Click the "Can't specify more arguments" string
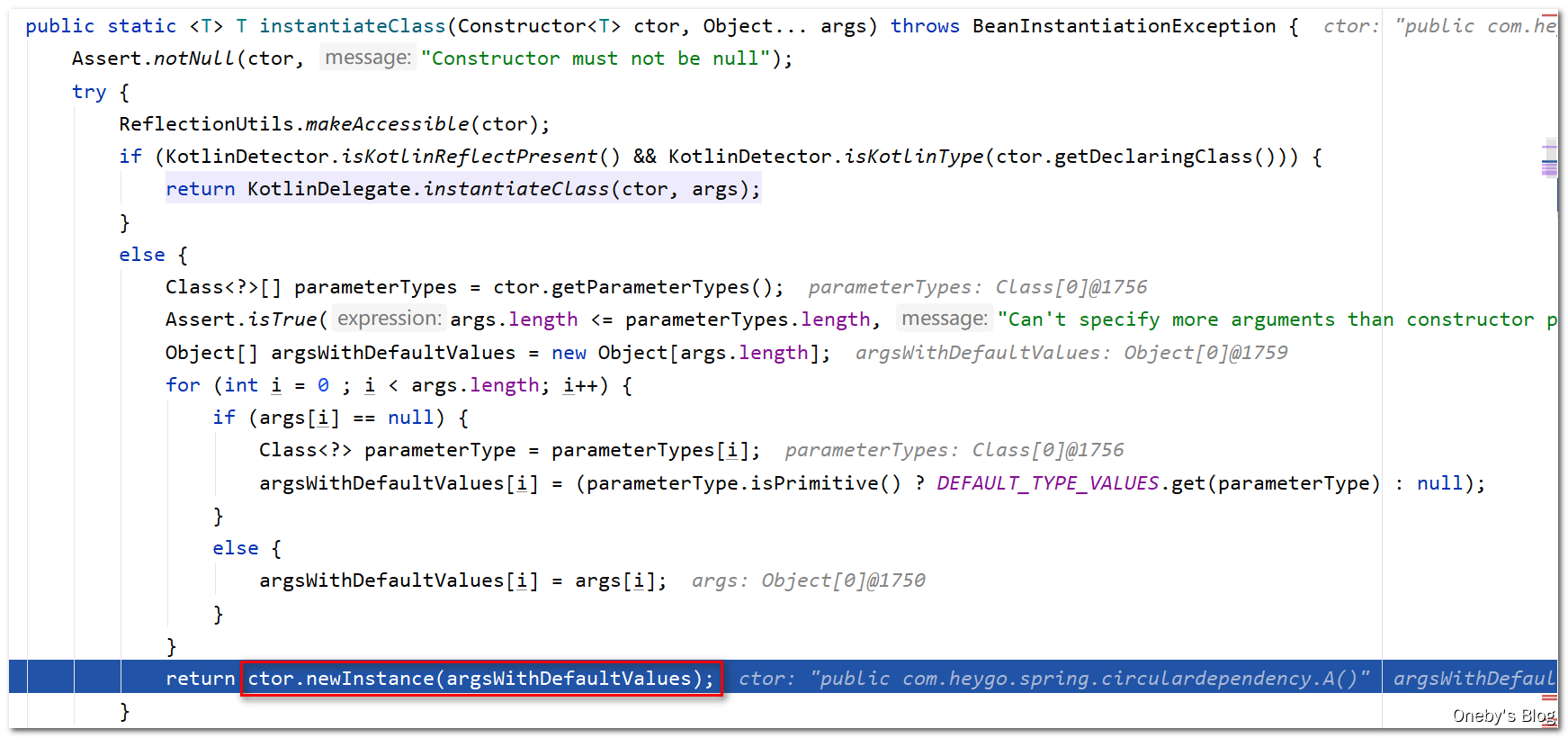Viewport: 1568px width, 738px height. (1277, 319)
